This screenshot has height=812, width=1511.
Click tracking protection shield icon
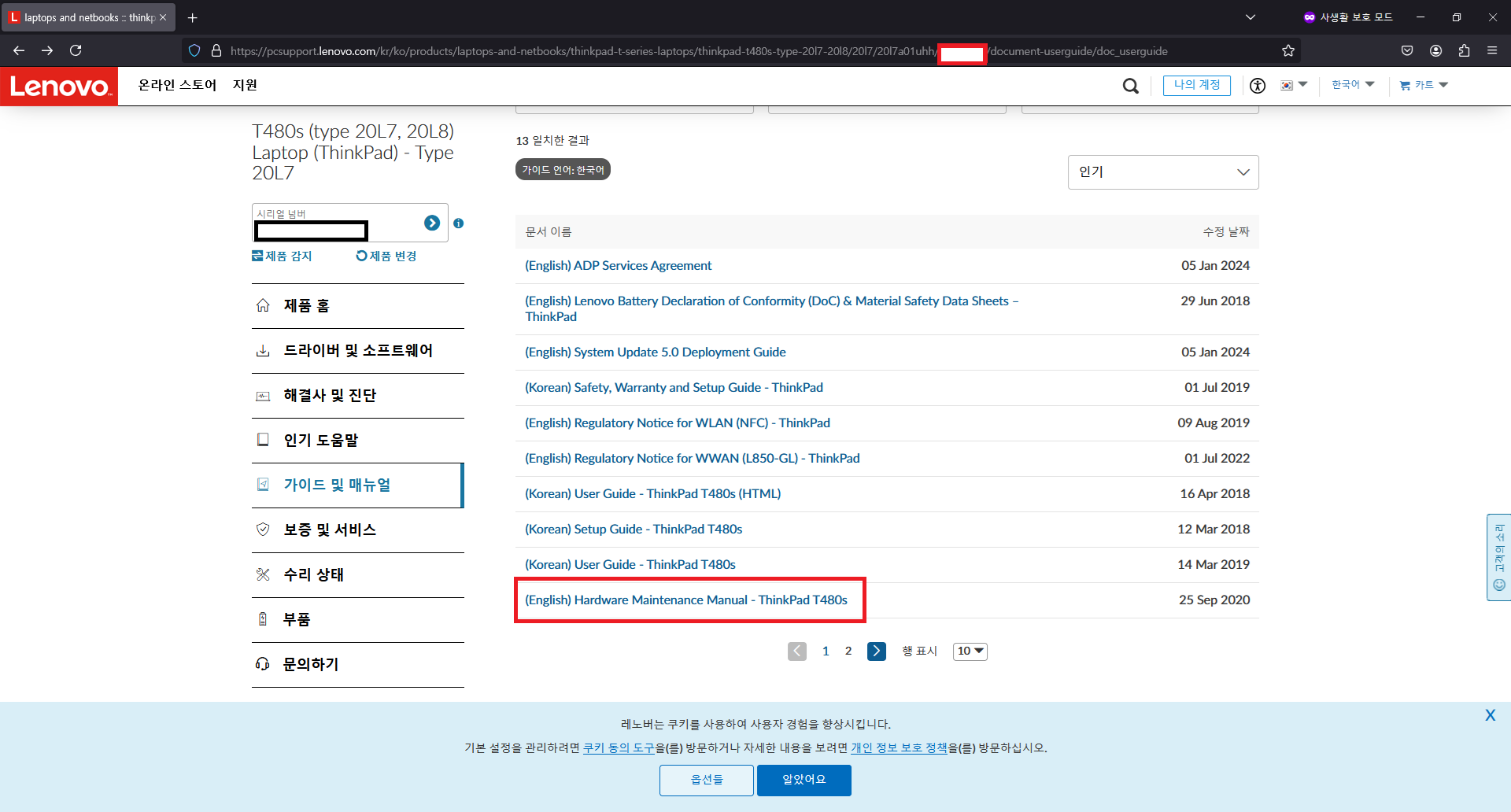[x=194, y=50]
